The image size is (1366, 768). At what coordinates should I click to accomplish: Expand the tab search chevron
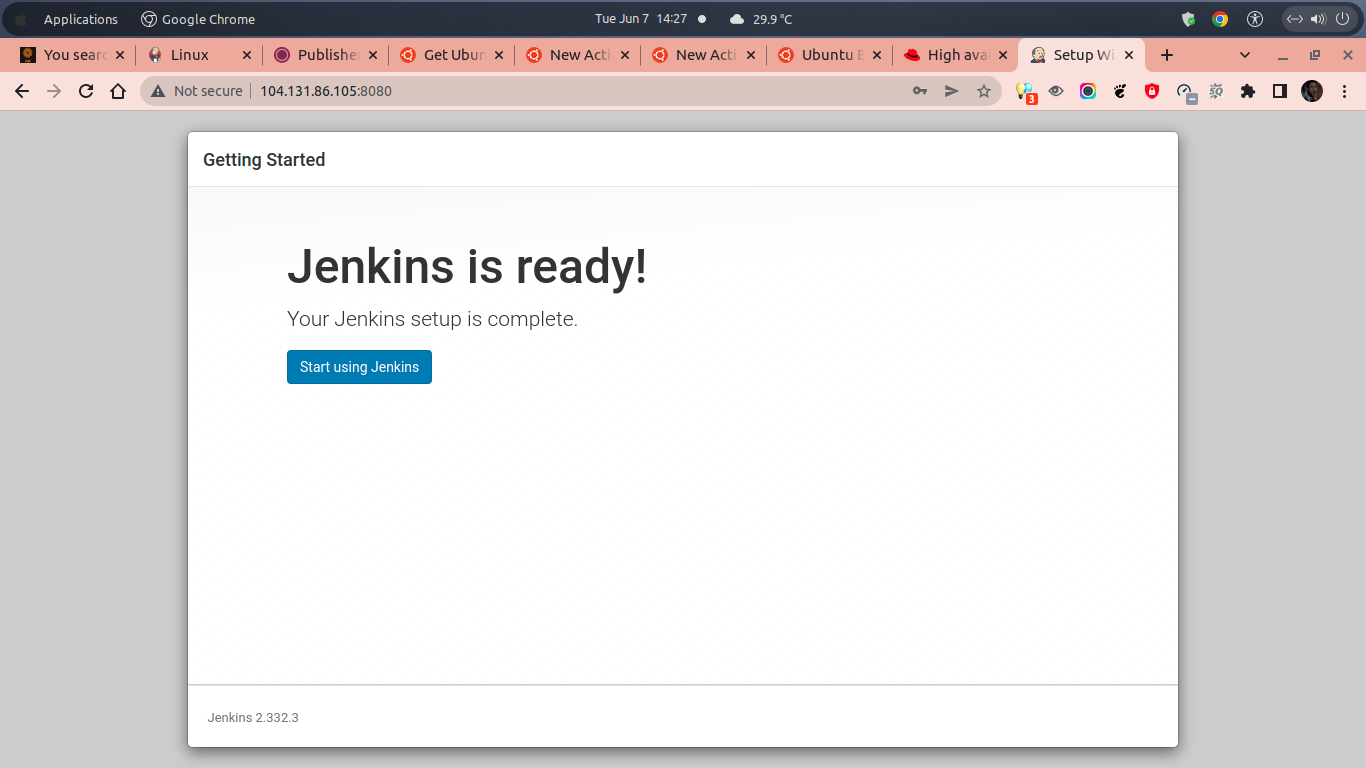1245,55
